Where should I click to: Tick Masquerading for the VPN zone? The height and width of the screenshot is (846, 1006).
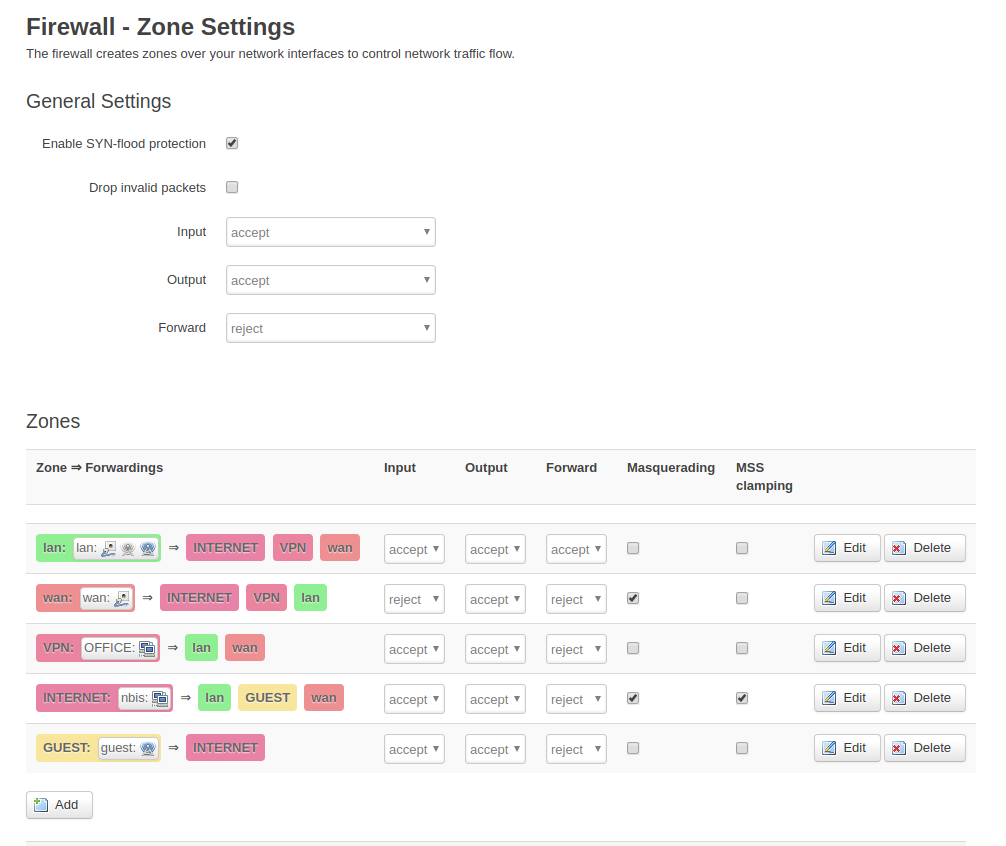[633, 648]
